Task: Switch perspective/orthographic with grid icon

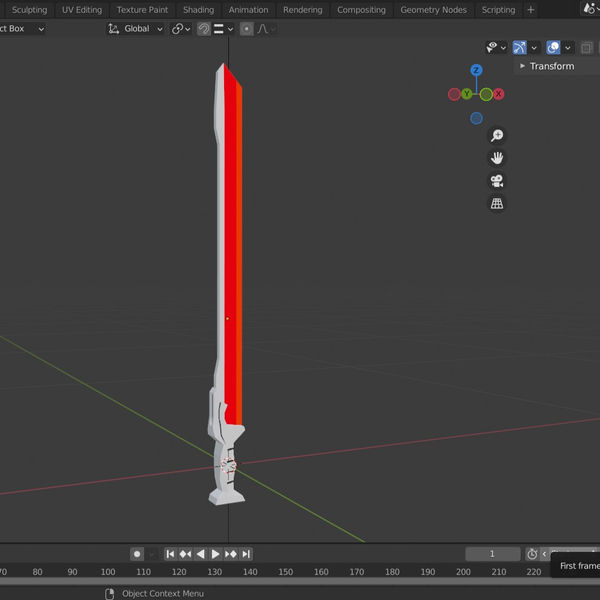Action: 497,203
